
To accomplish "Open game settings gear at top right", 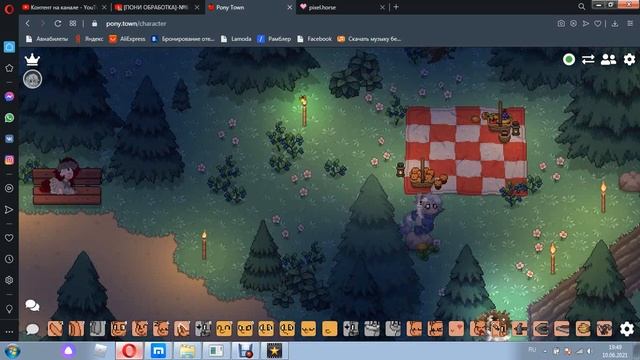I will [x=629, y=60].
